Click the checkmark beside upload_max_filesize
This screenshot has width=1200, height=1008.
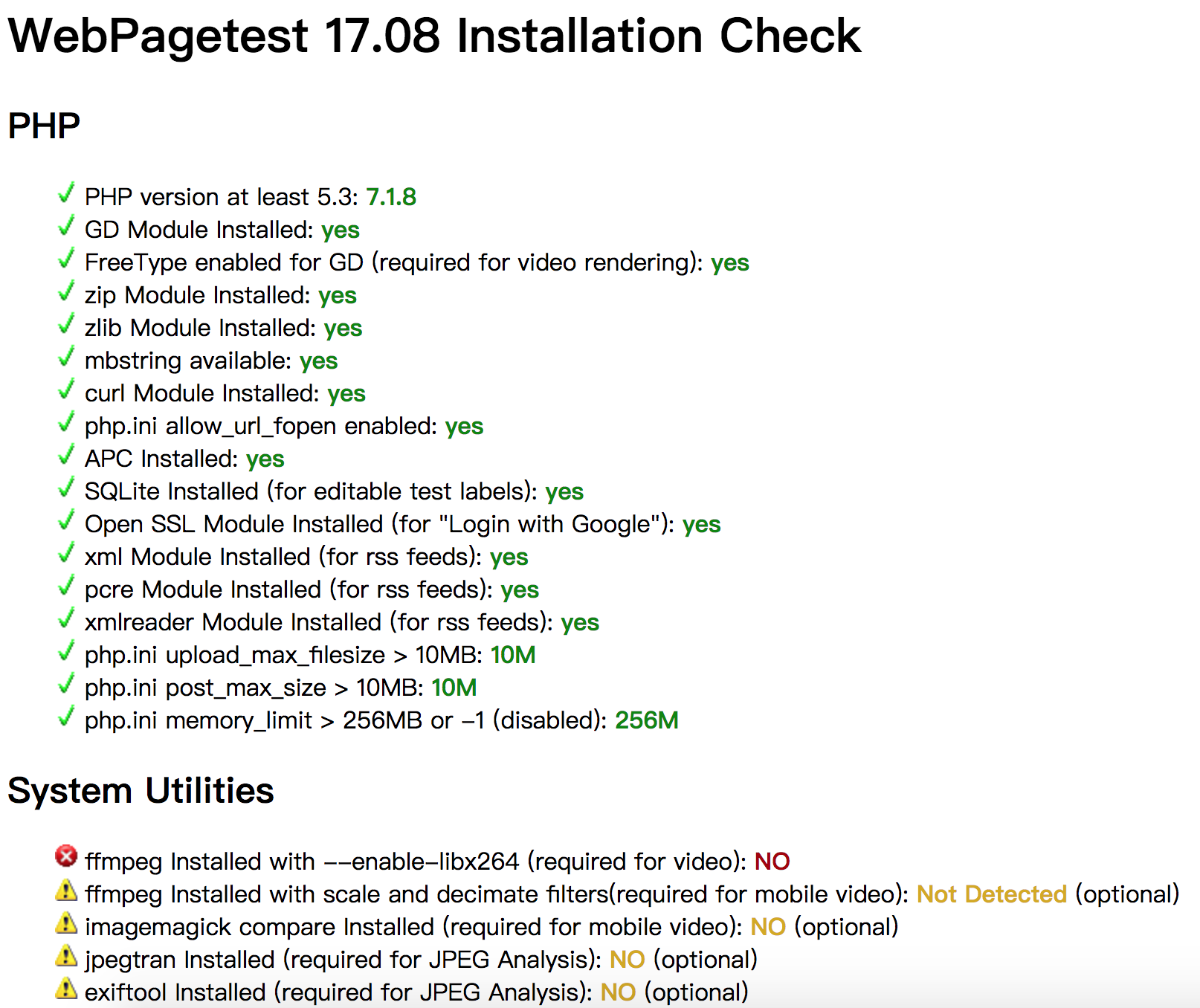coord(66,651)
